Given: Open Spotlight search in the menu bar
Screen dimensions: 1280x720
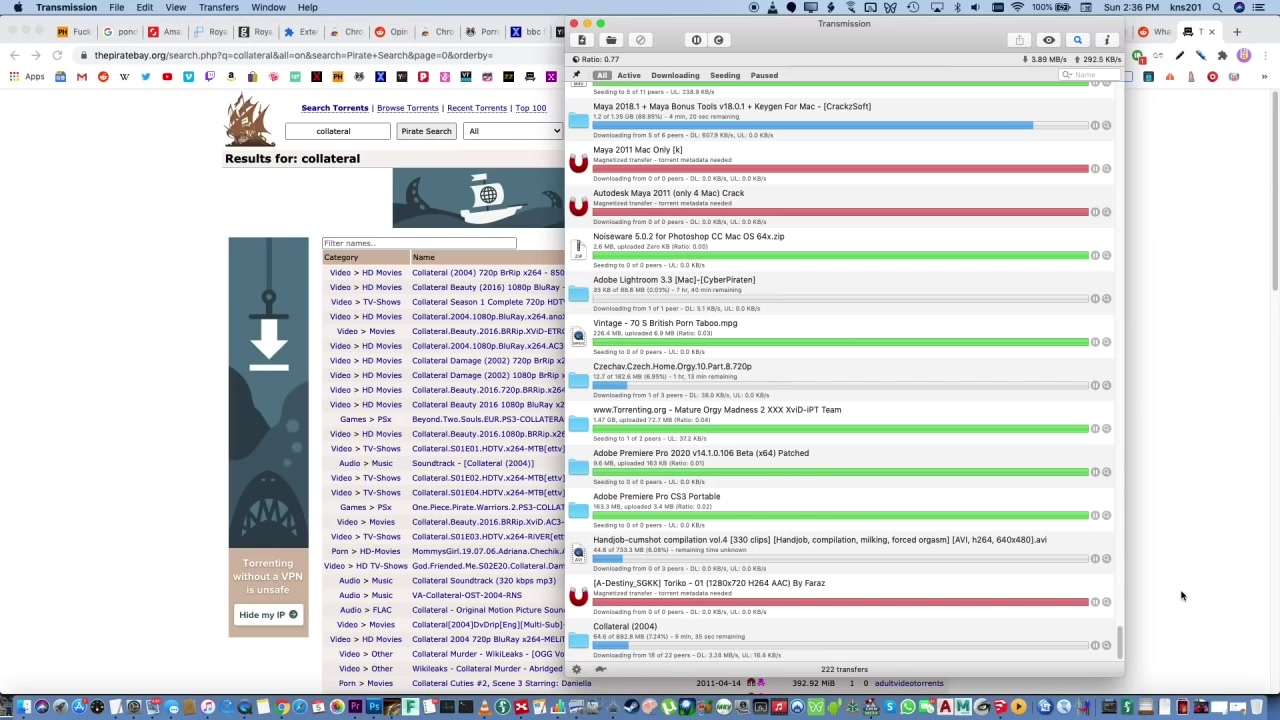Looking at the screenshot, I should pyautogui.click(x=1217, y=7).
